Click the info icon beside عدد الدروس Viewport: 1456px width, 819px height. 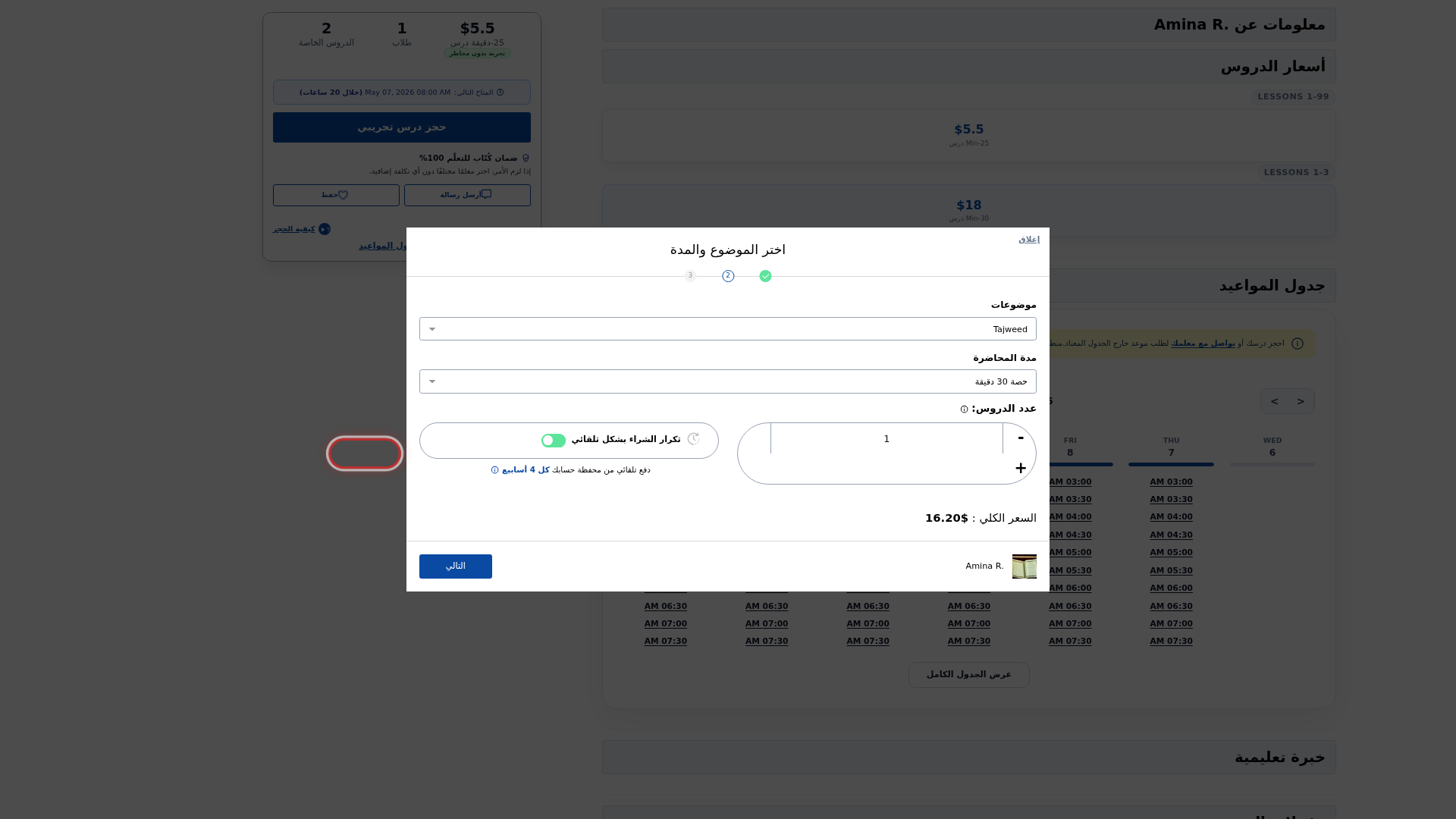point(964,409)
